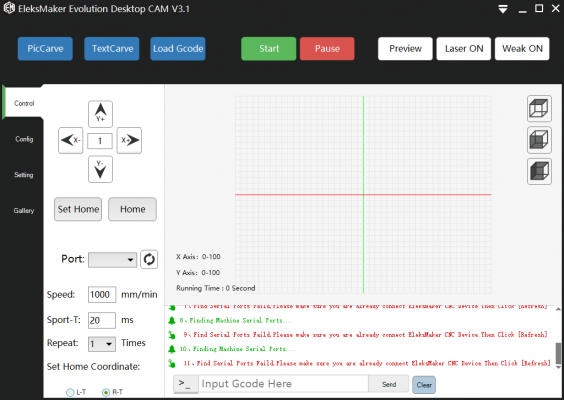Click hand icon on log line 11
This screenshot has width=564, height=400.
pos(172,364)
